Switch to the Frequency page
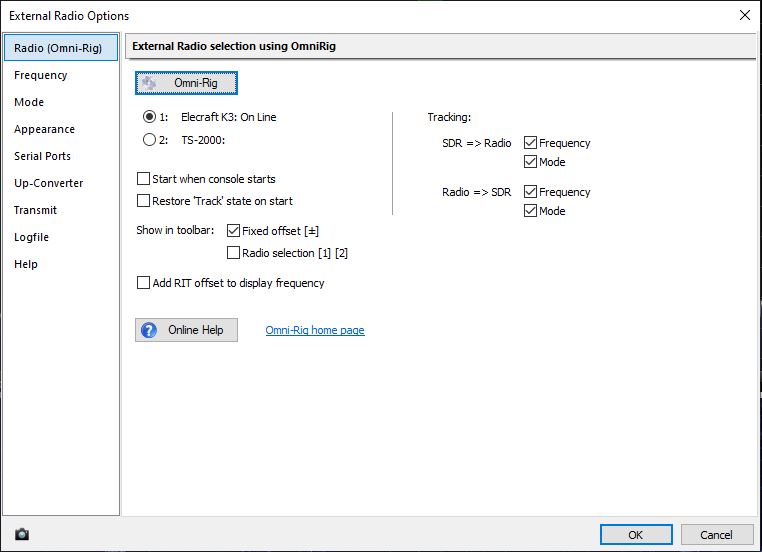Image resolution: width=762 pixels, height=552 pixels. point(41,75)
